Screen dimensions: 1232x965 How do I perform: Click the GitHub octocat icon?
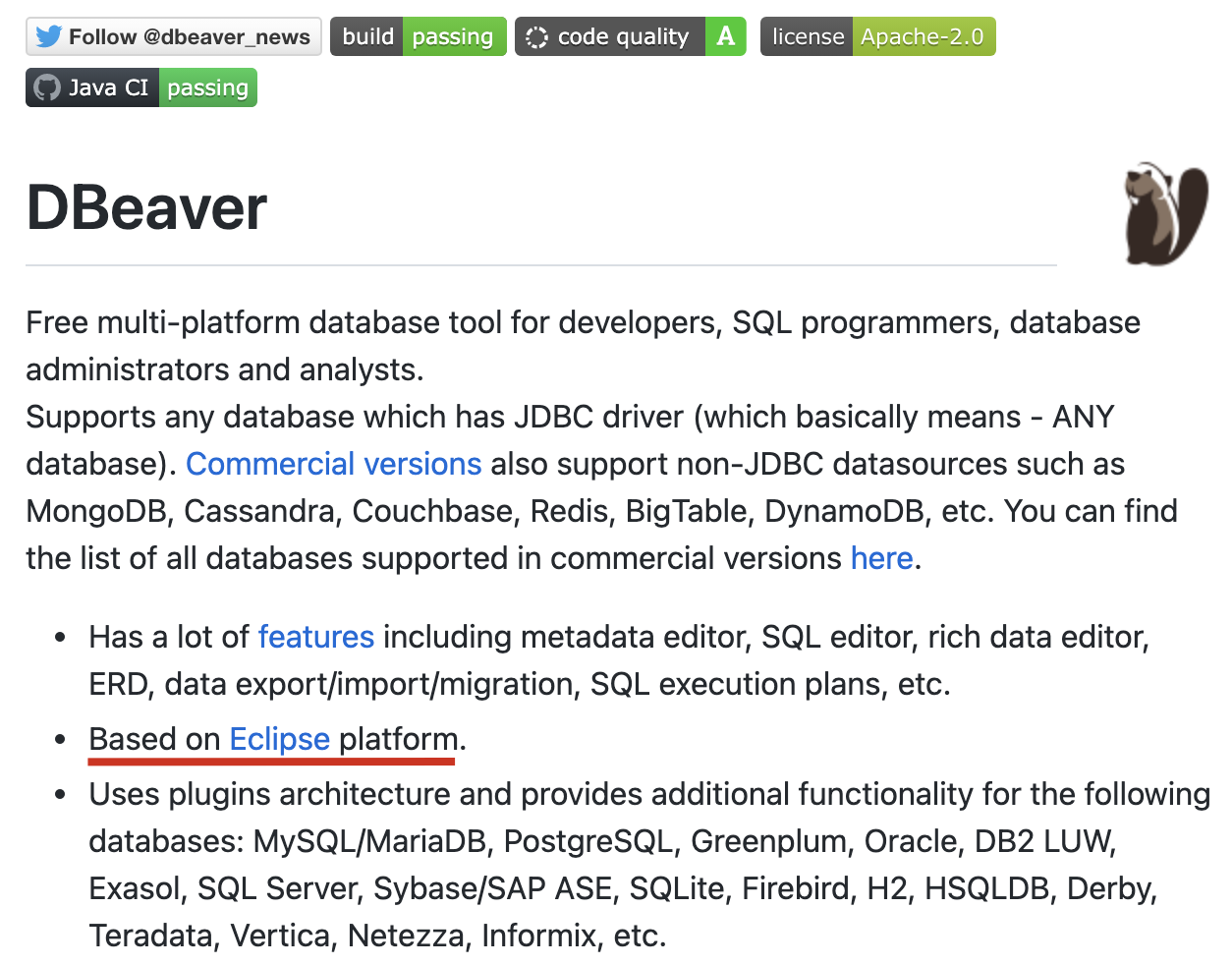coord(47,88)
